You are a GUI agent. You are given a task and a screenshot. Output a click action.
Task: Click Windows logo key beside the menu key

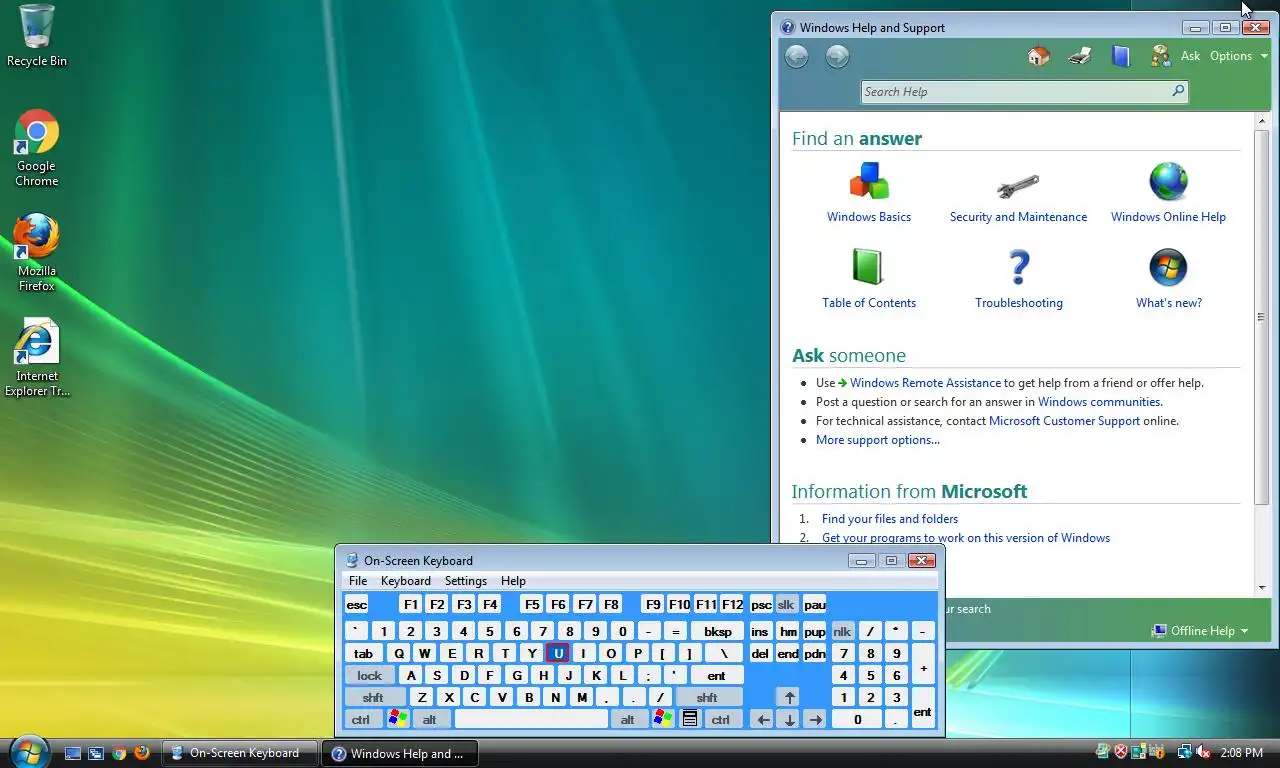click(662, 719)
